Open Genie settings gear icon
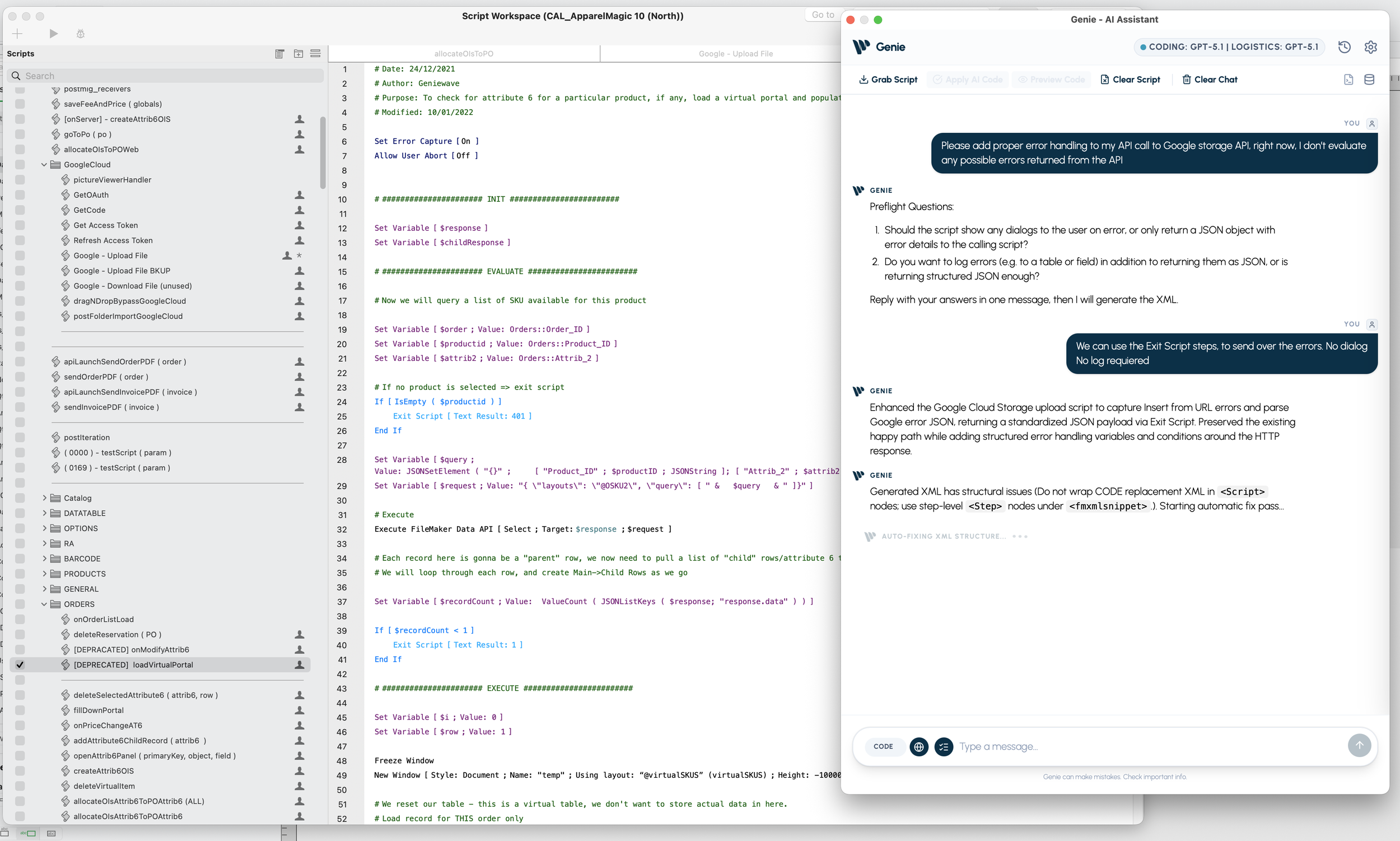Screen dimensions: 1400x841 coord(1370,47)
